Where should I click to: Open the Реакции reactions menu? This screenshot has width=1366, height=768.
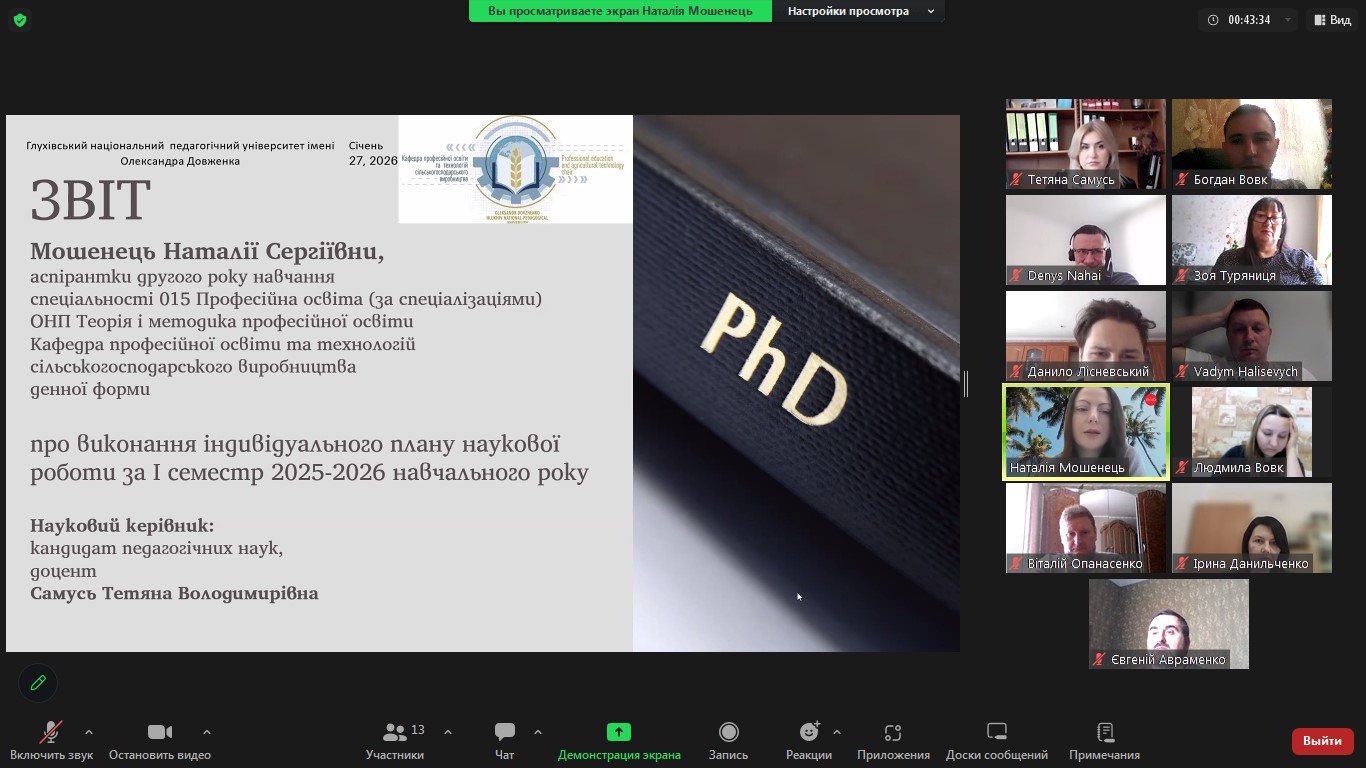pyautogui.click(x=808, y=741)
